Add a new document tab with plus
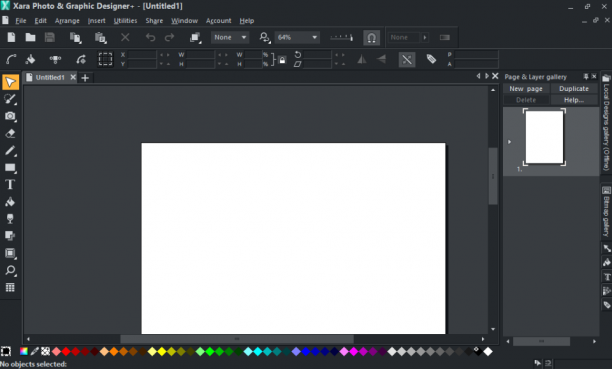This screenshot has height=369, width=612. click(85, 78)
